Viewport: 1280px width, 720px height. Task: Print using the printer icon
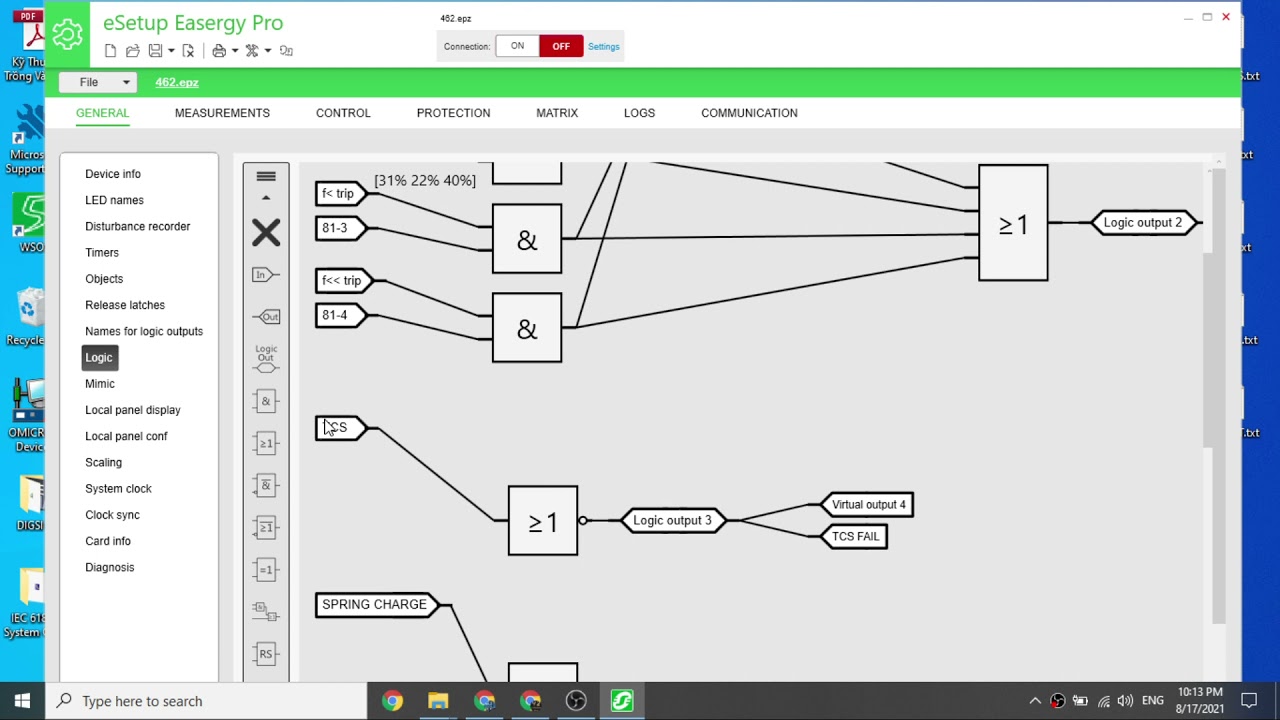[x=219, y=51]
